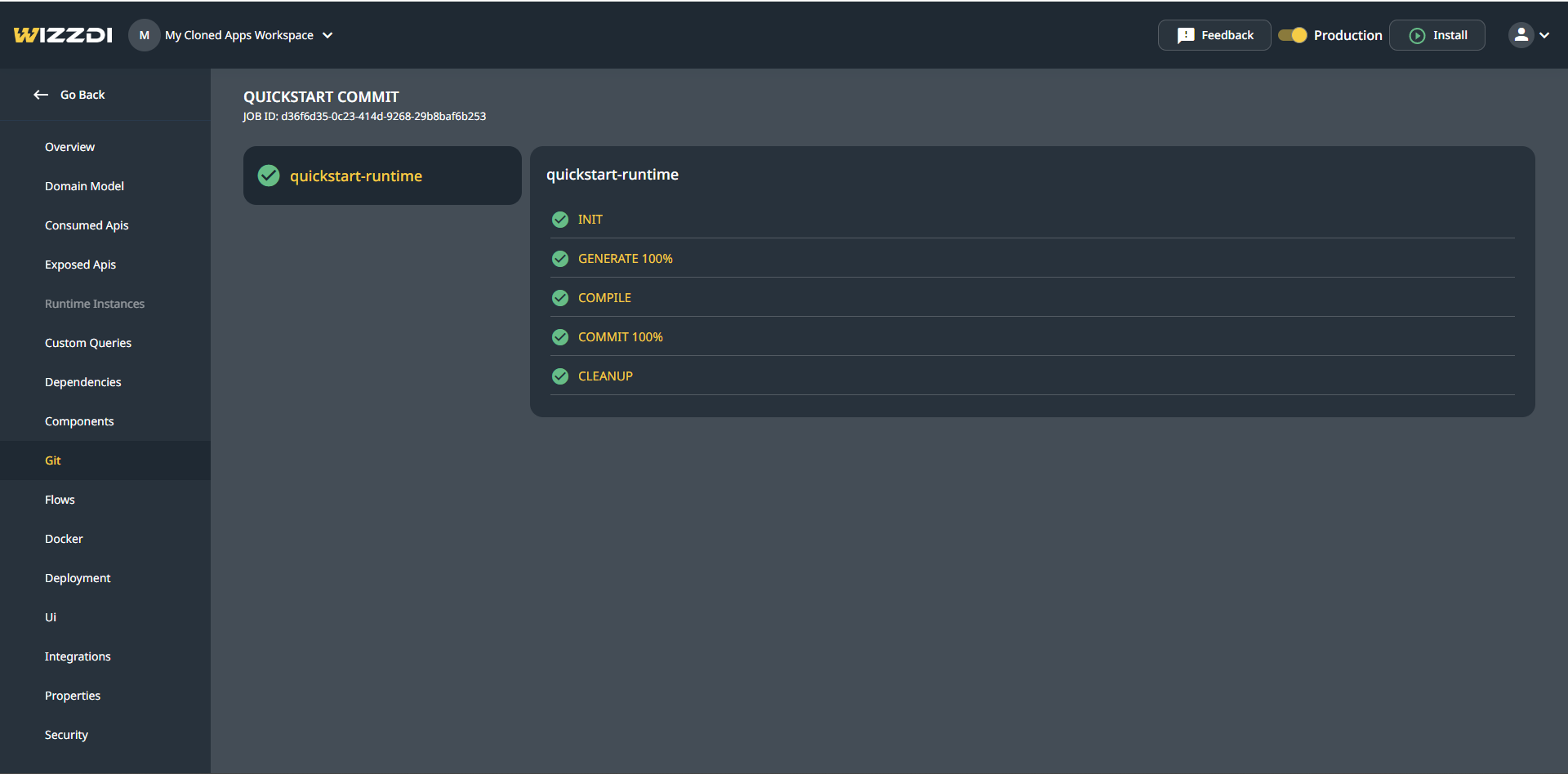Open the user account dropdown chevron
This screenshot has height=774, width=1568.
[1544, 35]
